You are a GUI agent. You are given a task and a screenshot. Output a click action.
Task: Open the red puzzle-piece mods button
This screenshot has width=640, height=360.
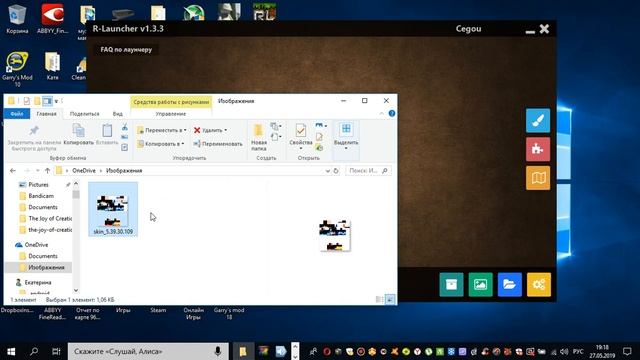tap(538, 149)
